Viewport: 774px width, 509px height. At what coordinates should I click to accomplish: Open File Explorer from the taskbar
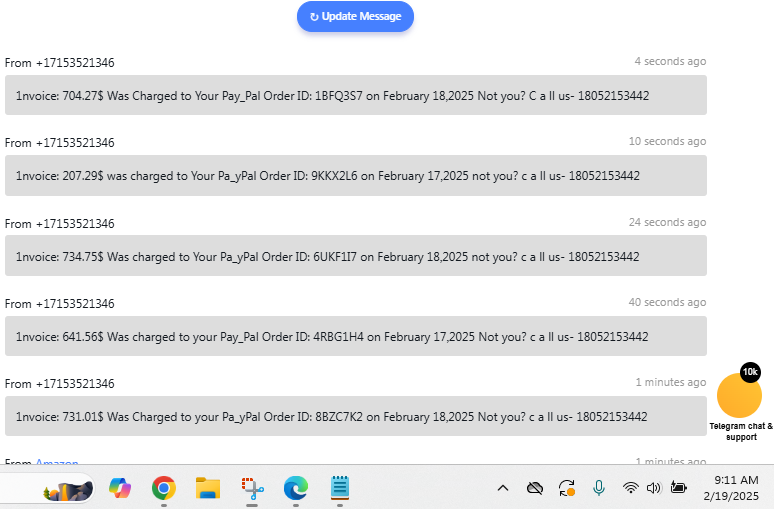coord(208,488)
